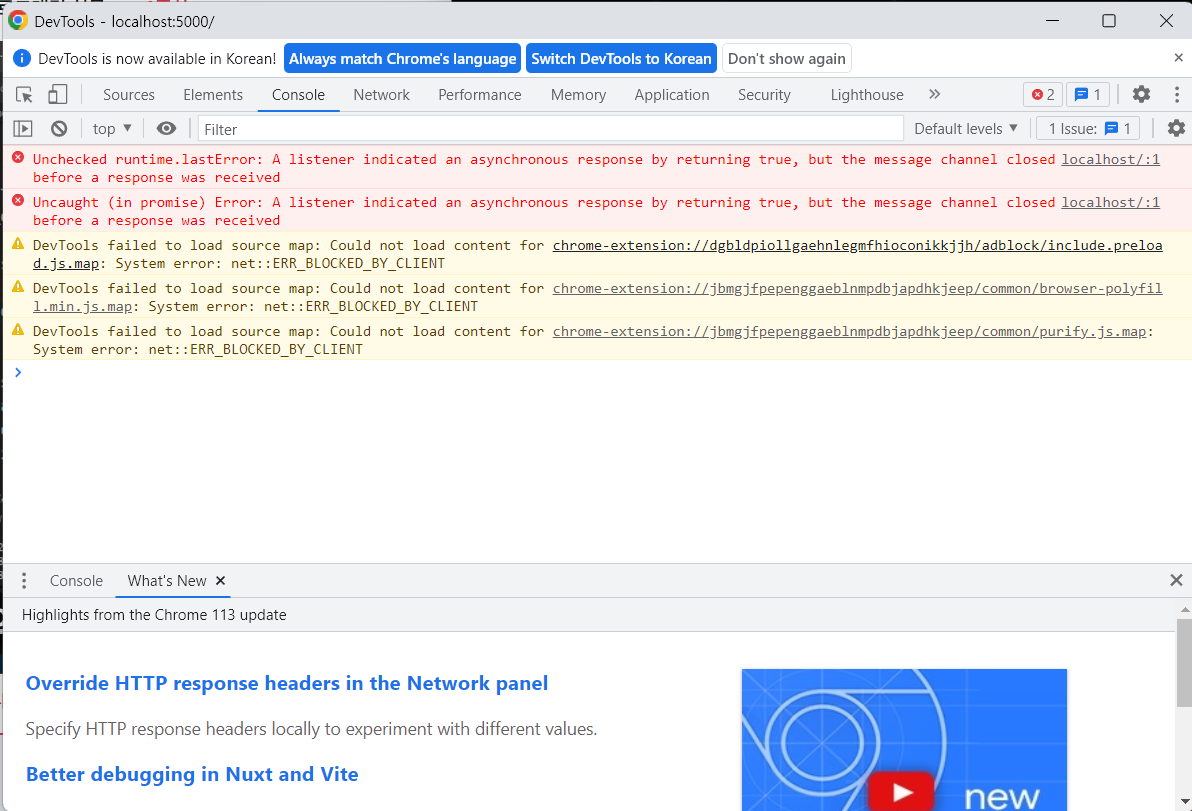Open the Elements panel tab

pos(213,95)
